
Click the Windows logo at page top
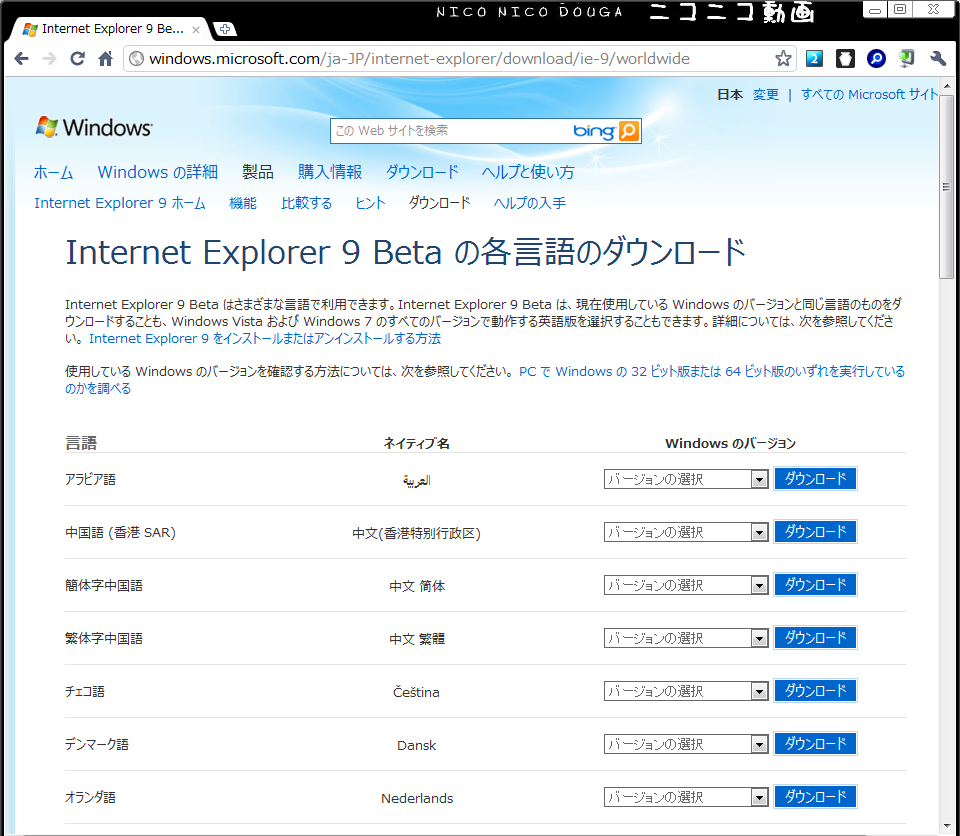tap(94, 127)
